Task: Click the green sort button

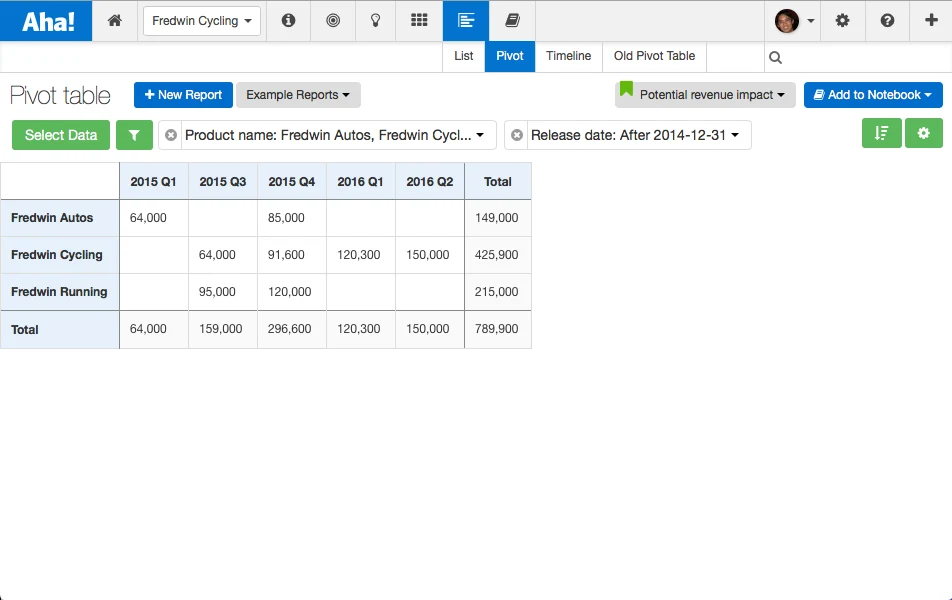Action: tap(882, 133)
